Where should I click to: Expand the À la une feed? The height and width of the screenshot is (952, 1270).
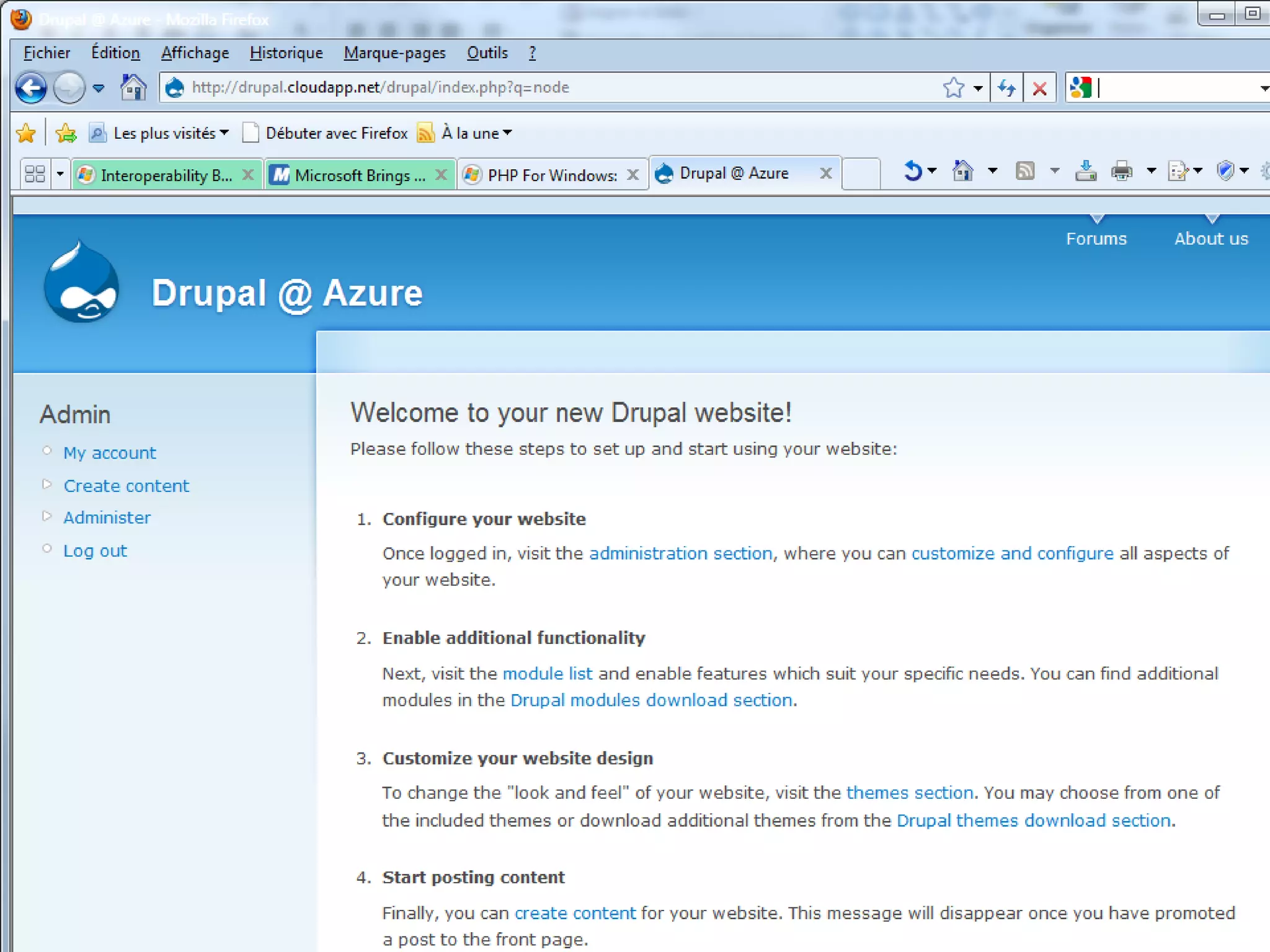(464, 133)
